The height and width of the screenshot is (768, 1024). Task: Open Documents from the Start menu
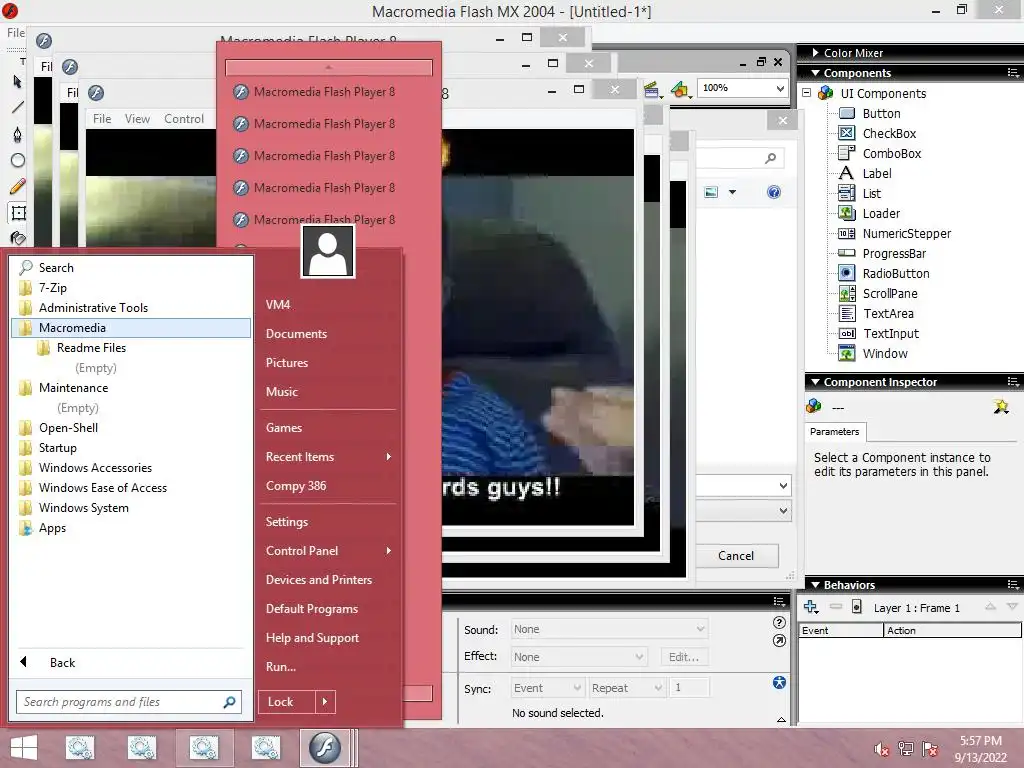pyautogui.click(x=296, y=334)
